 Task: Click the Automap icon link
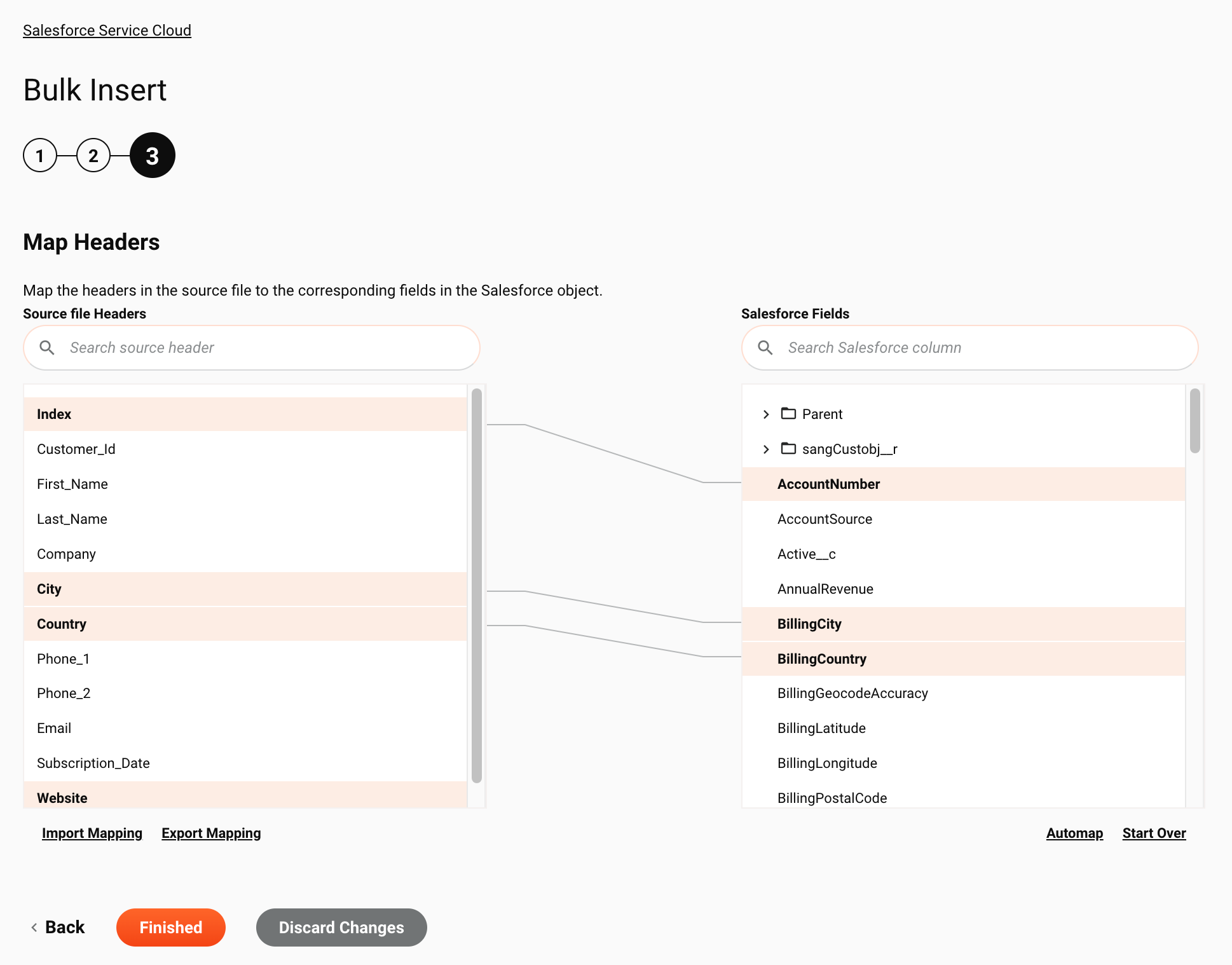coord(1074,832)
